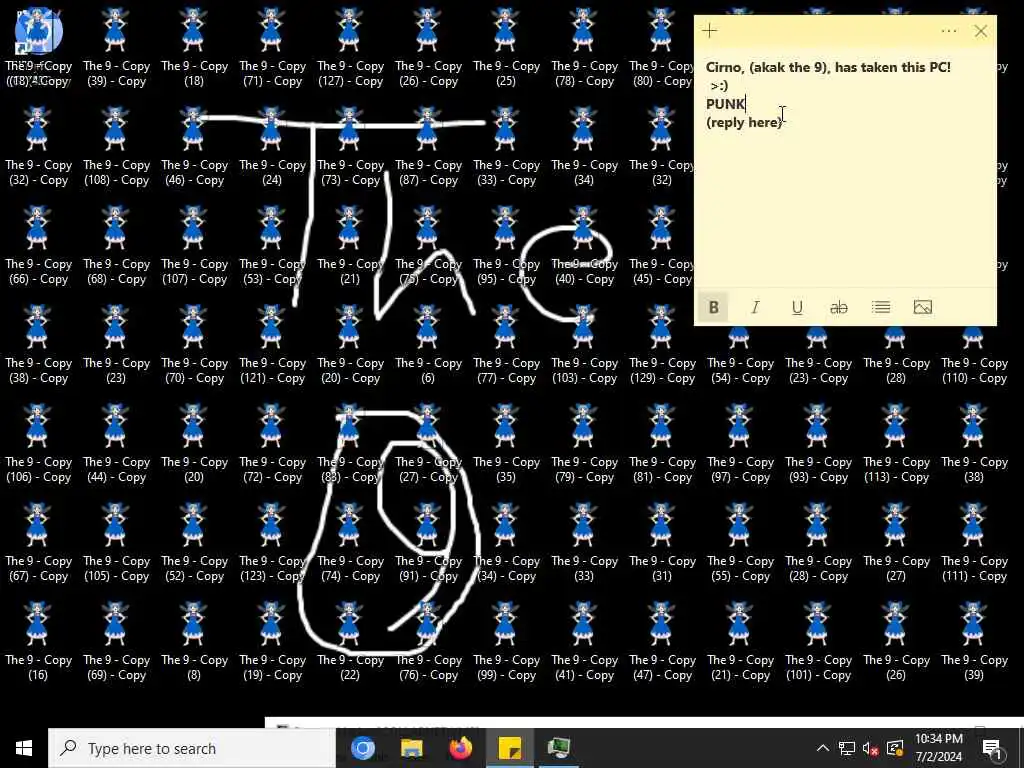Select 'The 9 - Copy (46) - Copy' icon

(x=194, y=146)
